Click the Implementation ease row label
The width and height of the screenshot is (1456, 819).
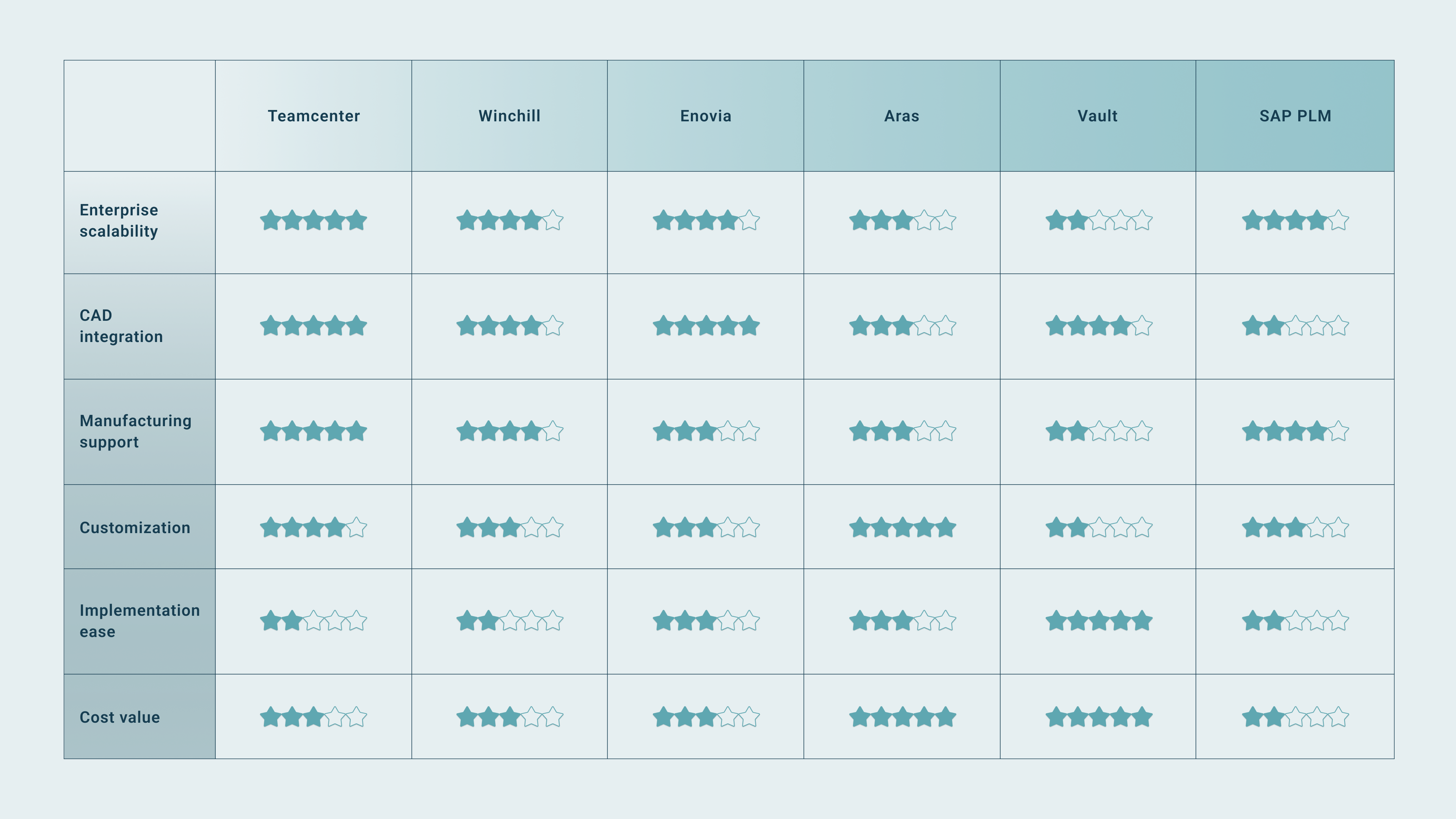[x=140, y=621]
